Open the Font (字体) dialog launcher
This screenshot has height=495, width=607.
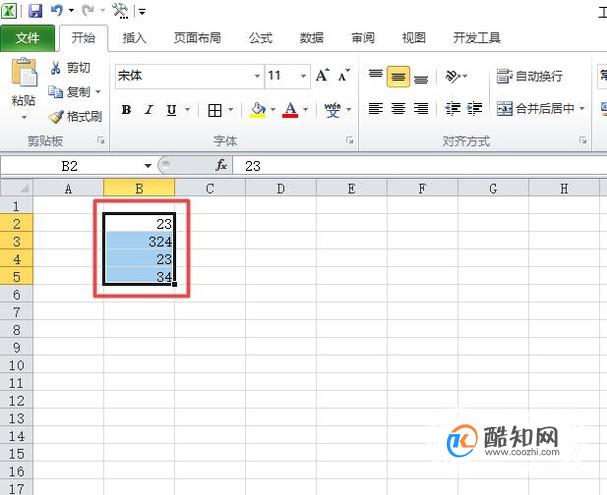coord(350,140)
